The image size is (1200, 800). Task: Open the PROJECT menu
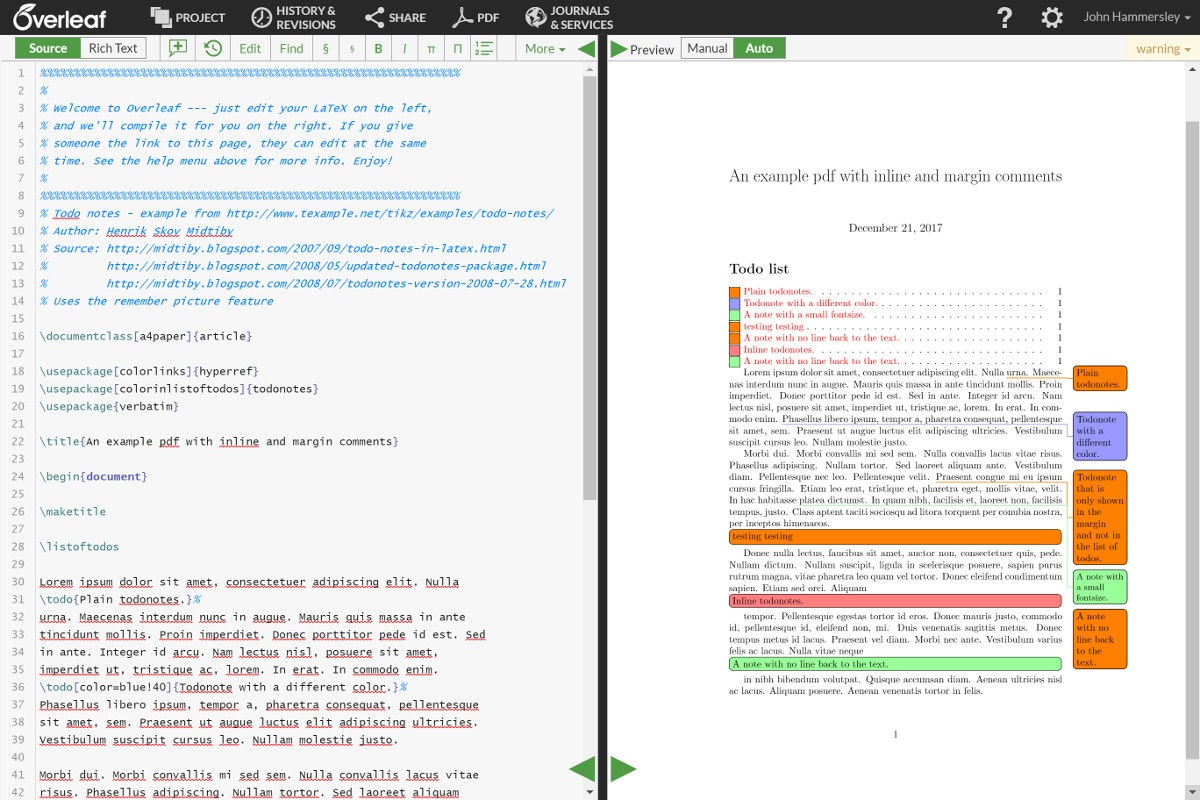tap(187, 16)
